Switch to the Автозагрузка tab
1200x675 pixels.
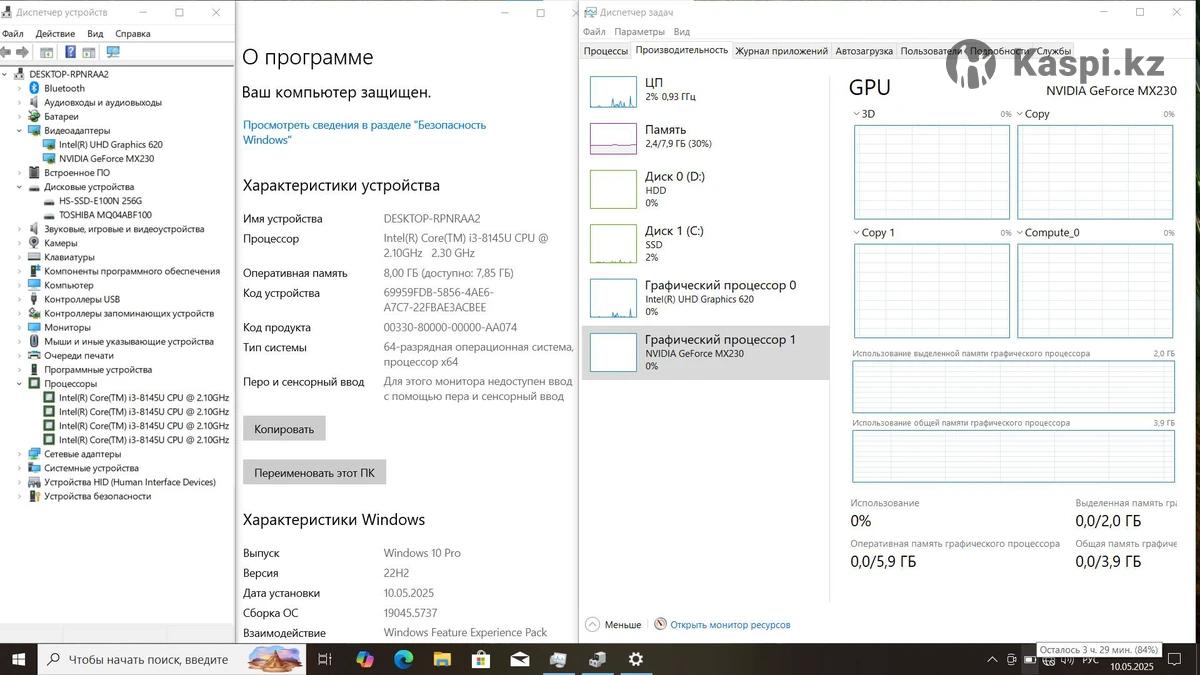[x=864, y=51]
